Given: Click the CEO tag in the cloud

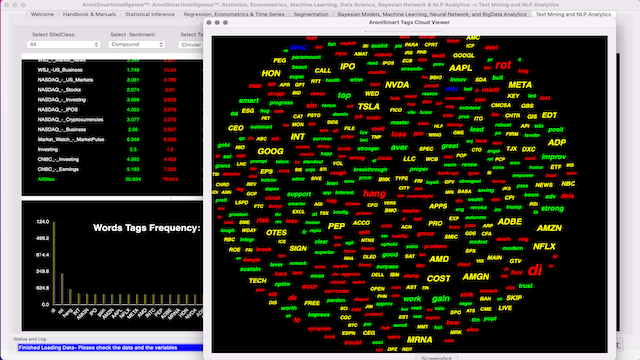Looking at the screenshot, I should [236, 128].
